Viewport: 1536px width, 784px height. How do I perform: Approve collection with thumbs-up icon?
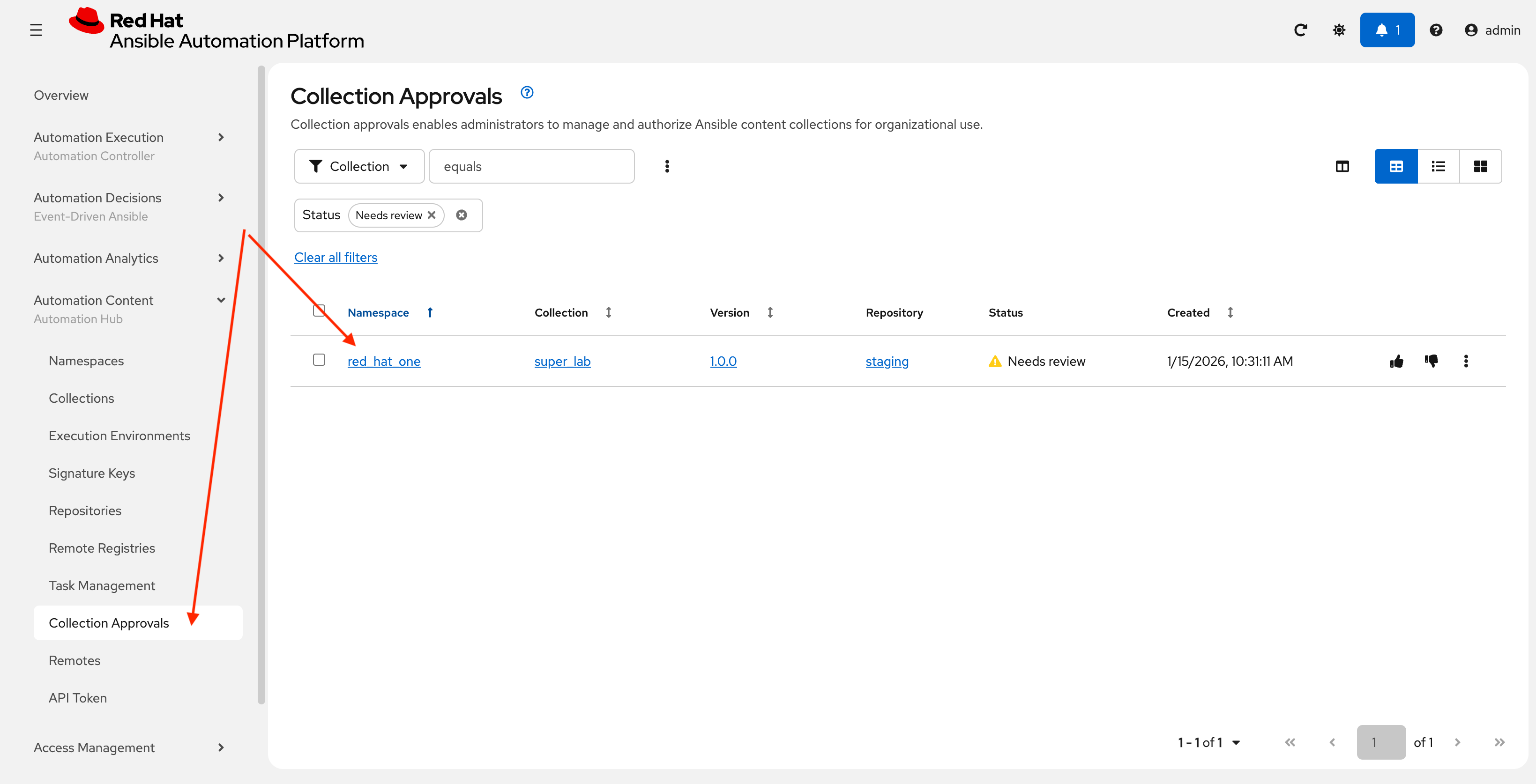[1396, 361]
